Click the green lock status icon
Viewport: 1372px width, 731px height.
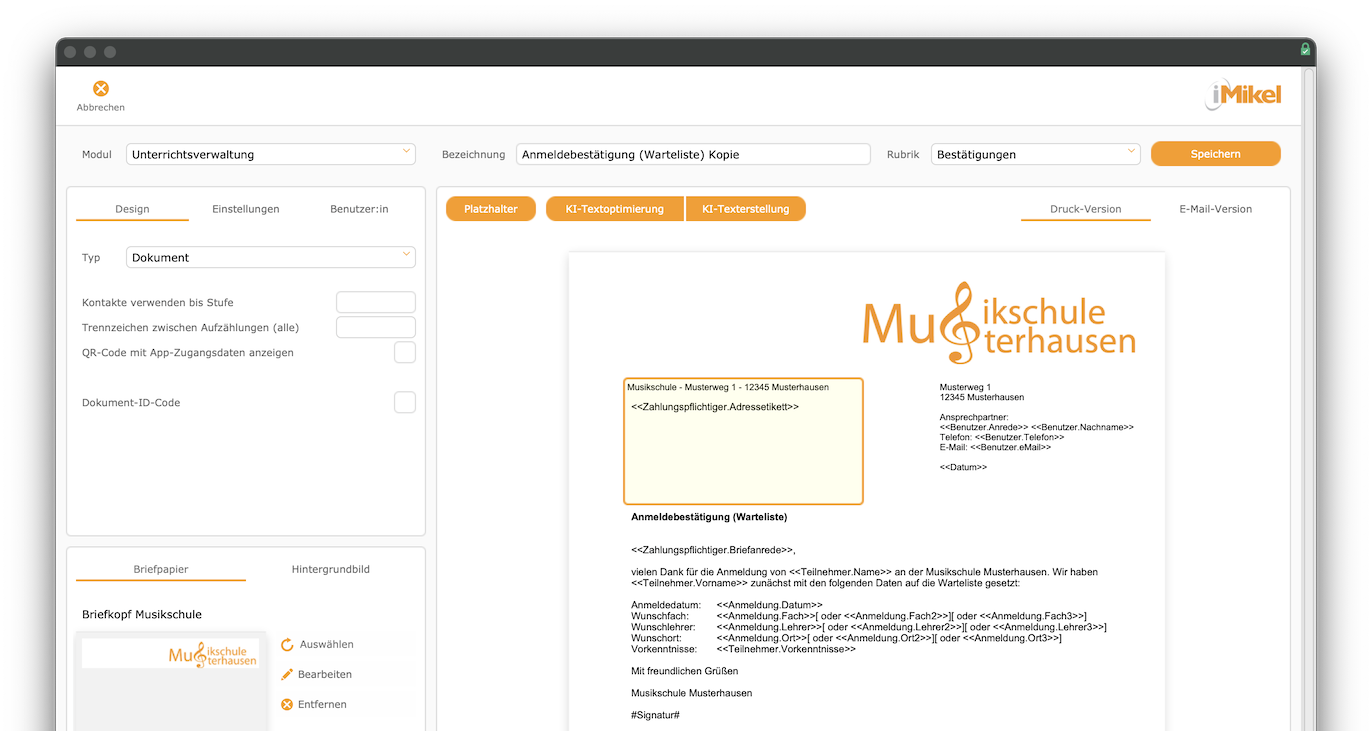point(1305,50)
